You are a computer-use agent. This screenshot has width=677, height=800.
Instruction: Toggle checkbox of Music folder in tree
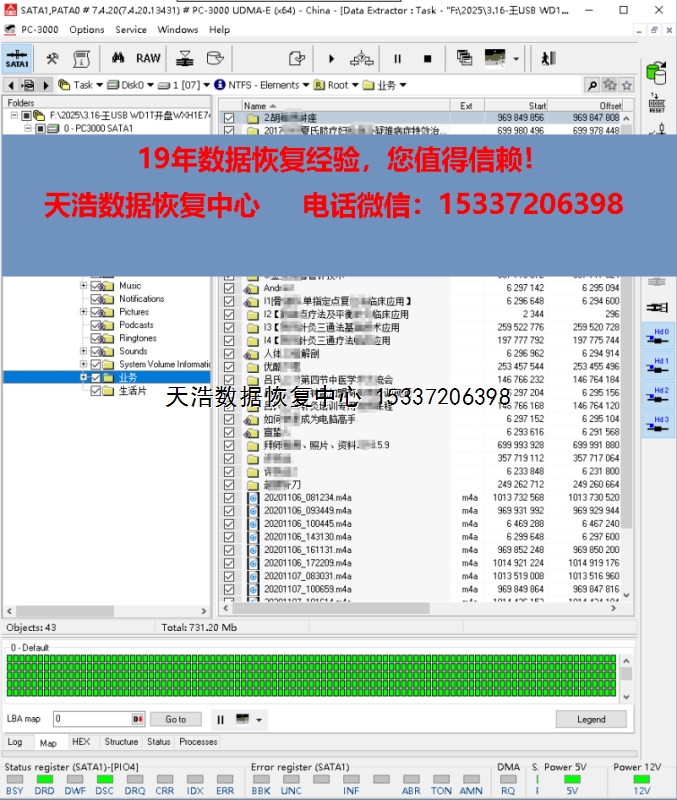tap(97, 286)
